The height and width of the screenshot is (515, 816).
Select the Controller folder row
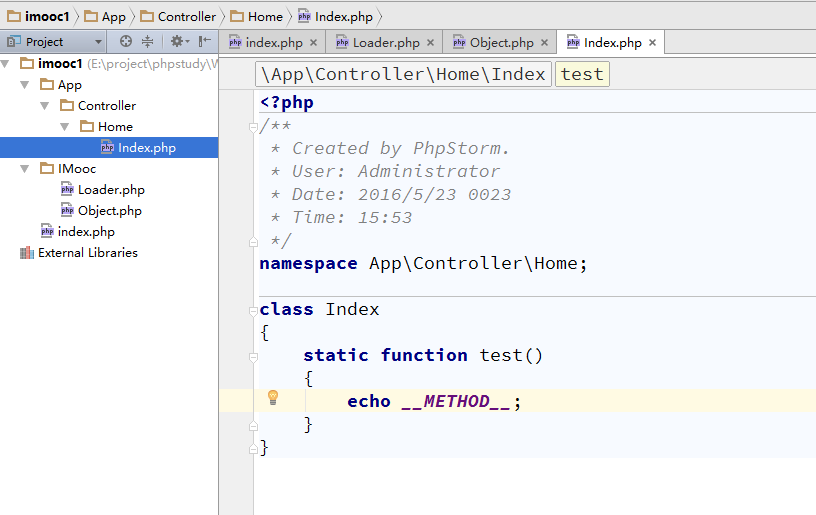point(109,106)
